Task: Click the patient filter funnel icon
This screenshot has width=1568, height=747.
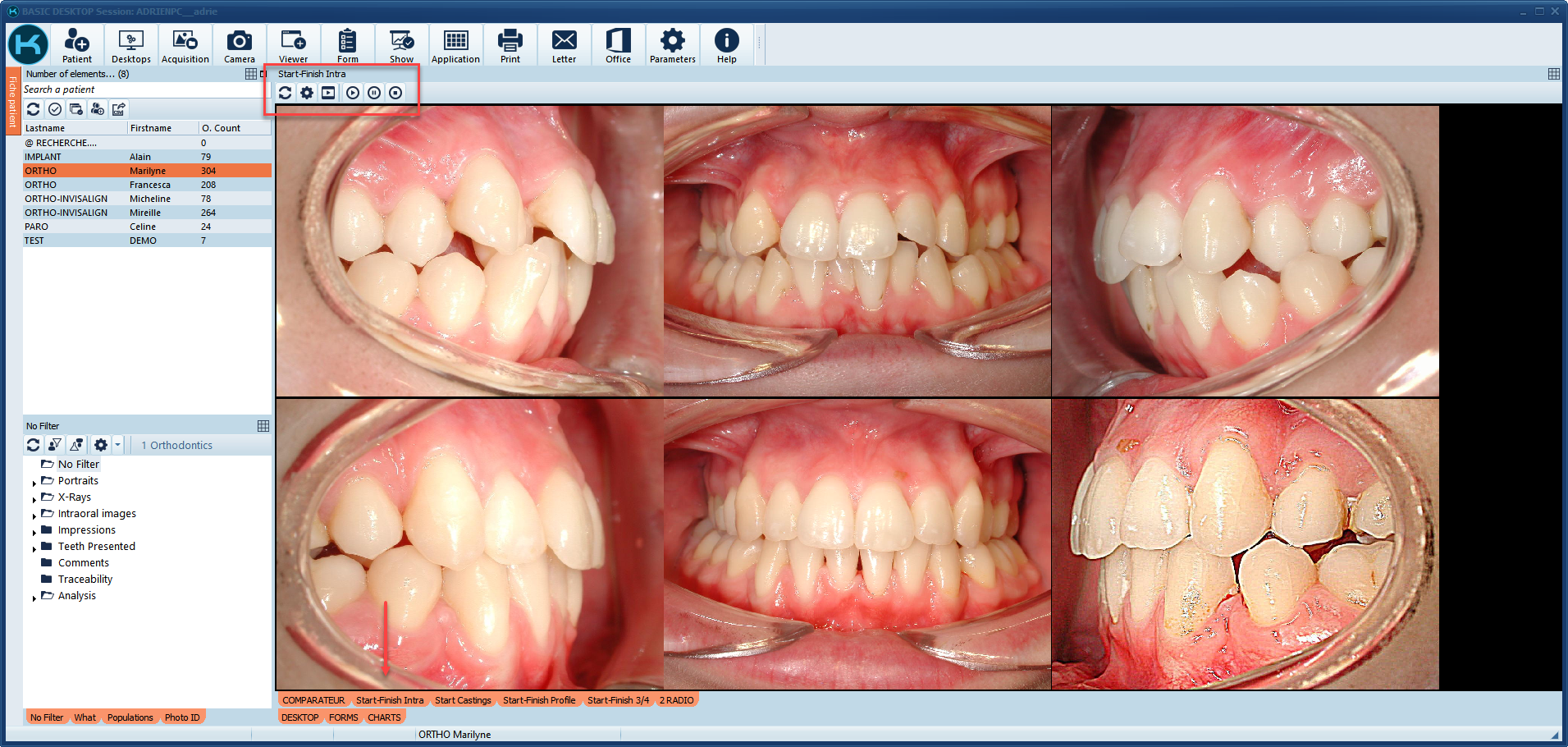Action: coord(55,445)
